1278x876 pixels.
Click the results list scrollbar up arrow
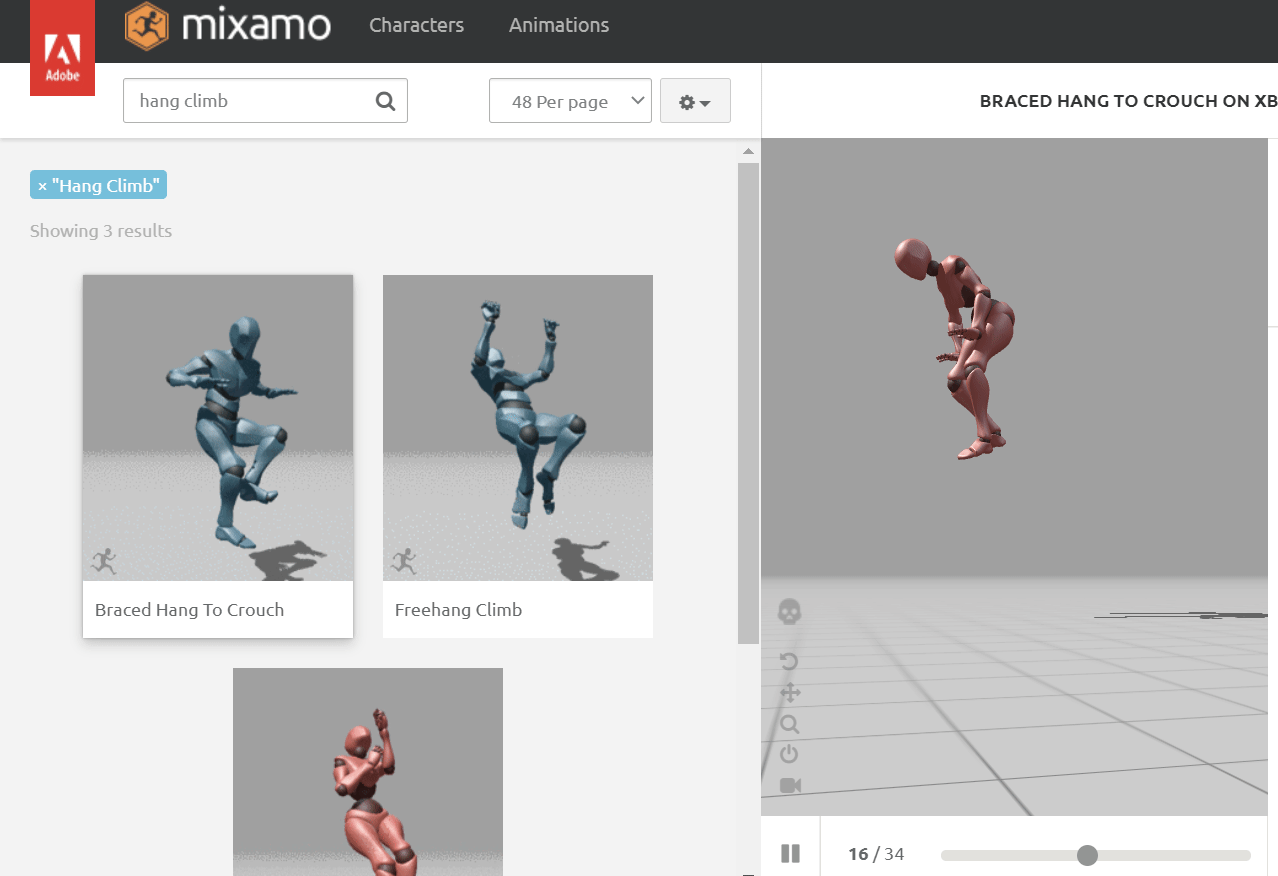tap(747, 151)
